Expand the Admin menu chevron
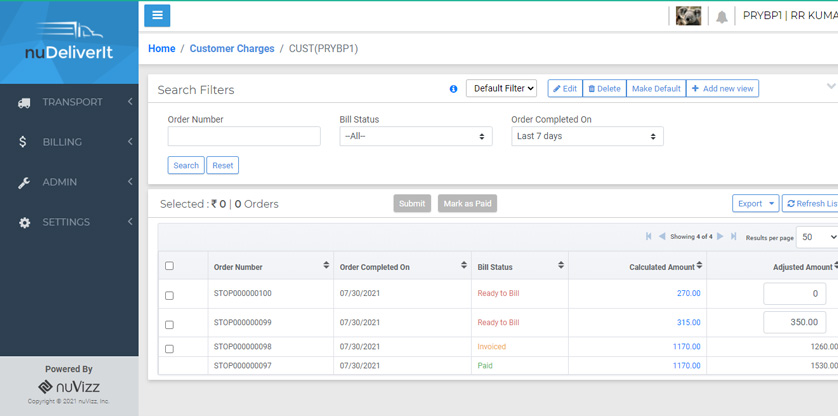This screenshot has height=416, width=838. click(x=130, y=182)
